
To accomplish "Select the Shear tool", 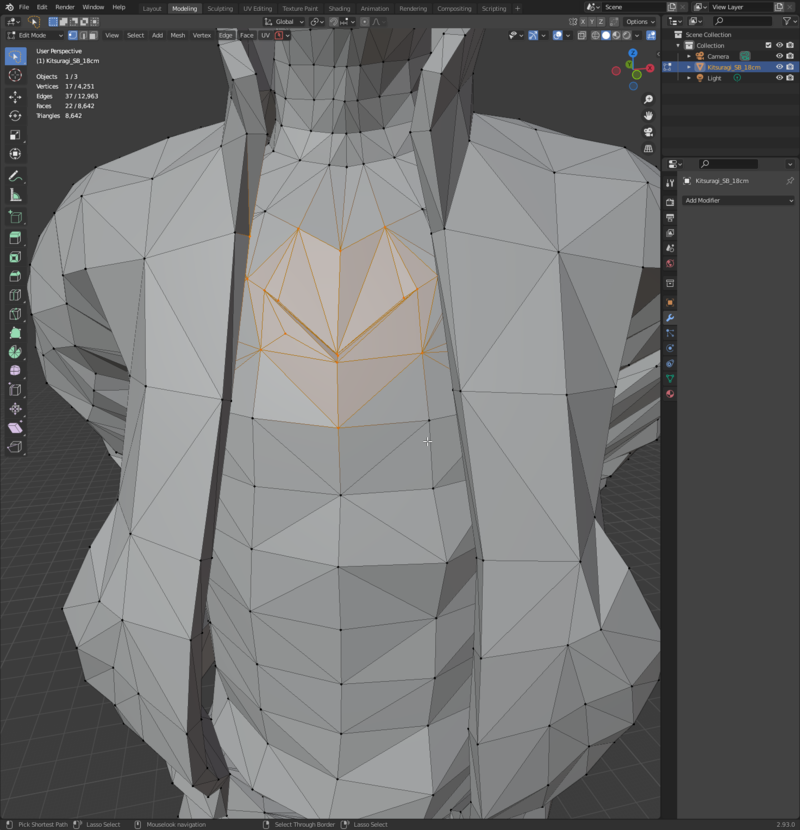I will pos(15,428).
